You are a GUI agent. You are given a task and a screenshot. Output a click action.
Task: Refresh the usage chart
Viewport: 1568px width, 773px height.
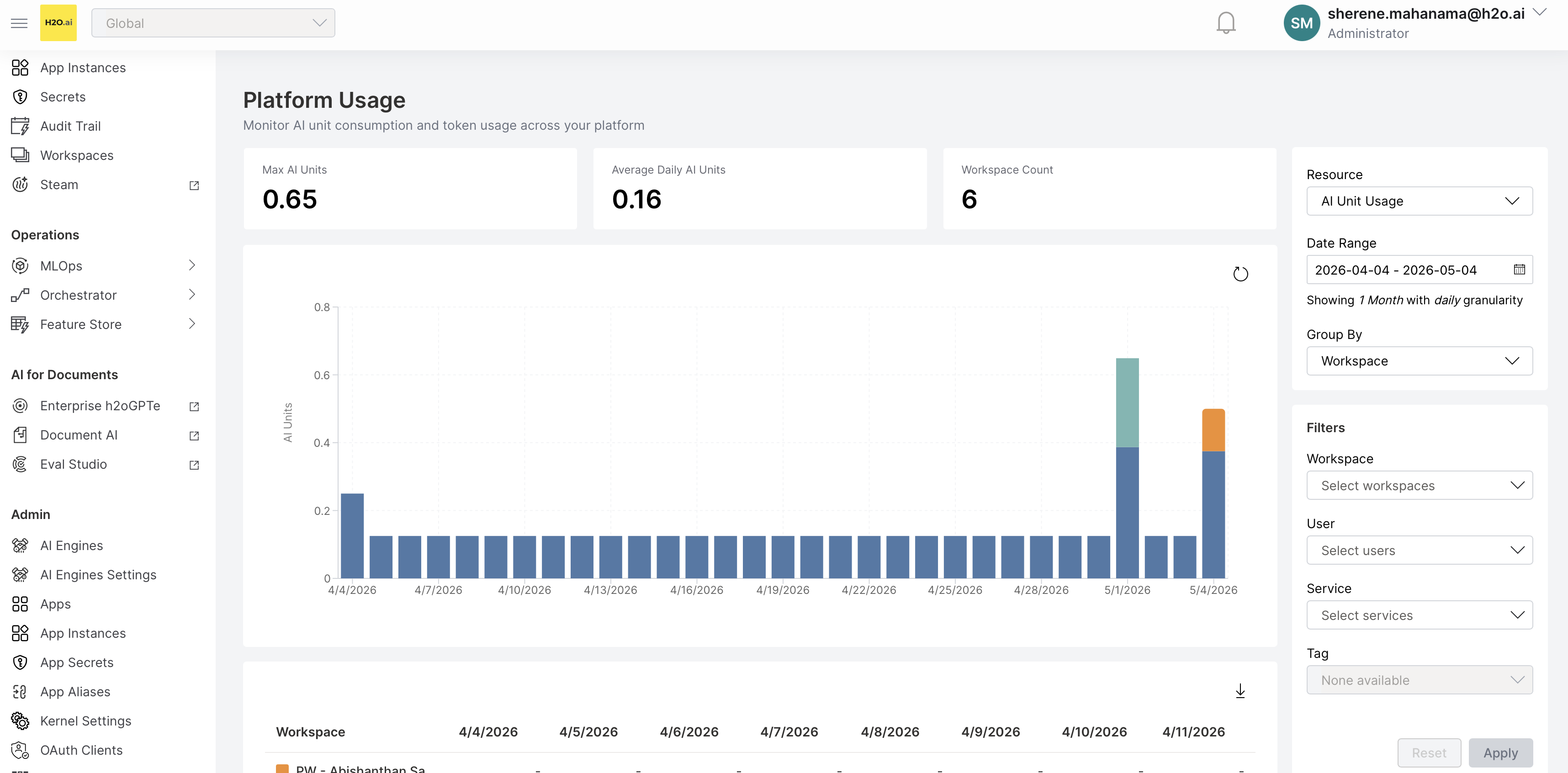[x=1240, y=274]
